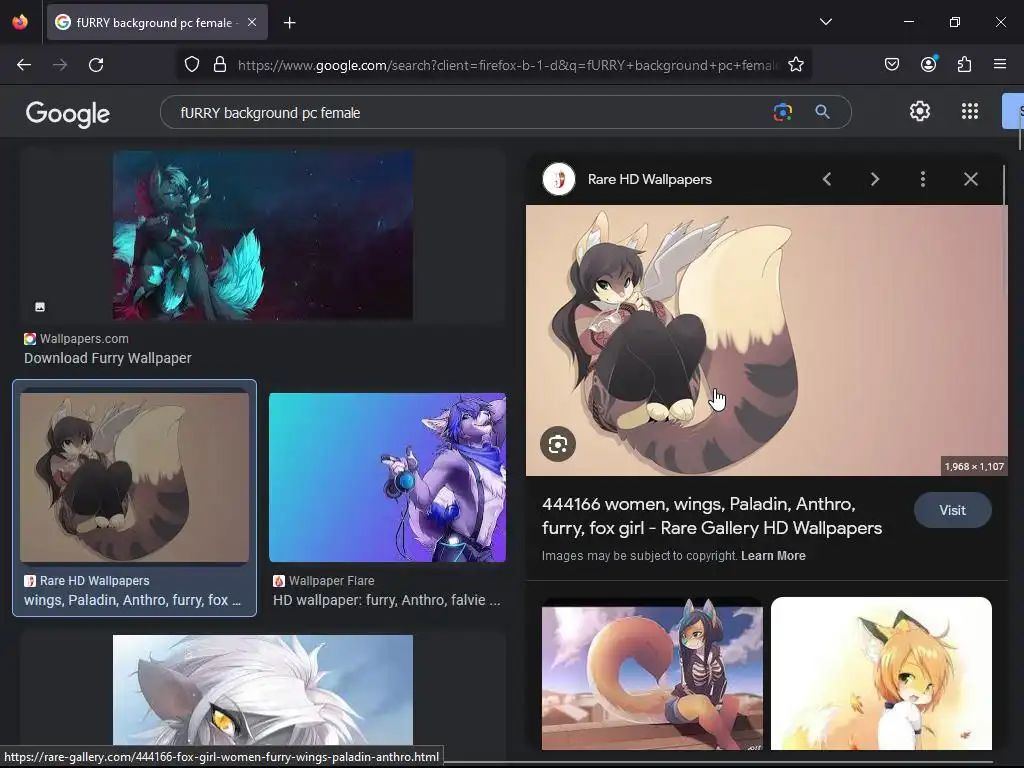This screenshot has height=768, width=1024.
Task: Open Download Furry Wallpaper result title
Action: 108,358
